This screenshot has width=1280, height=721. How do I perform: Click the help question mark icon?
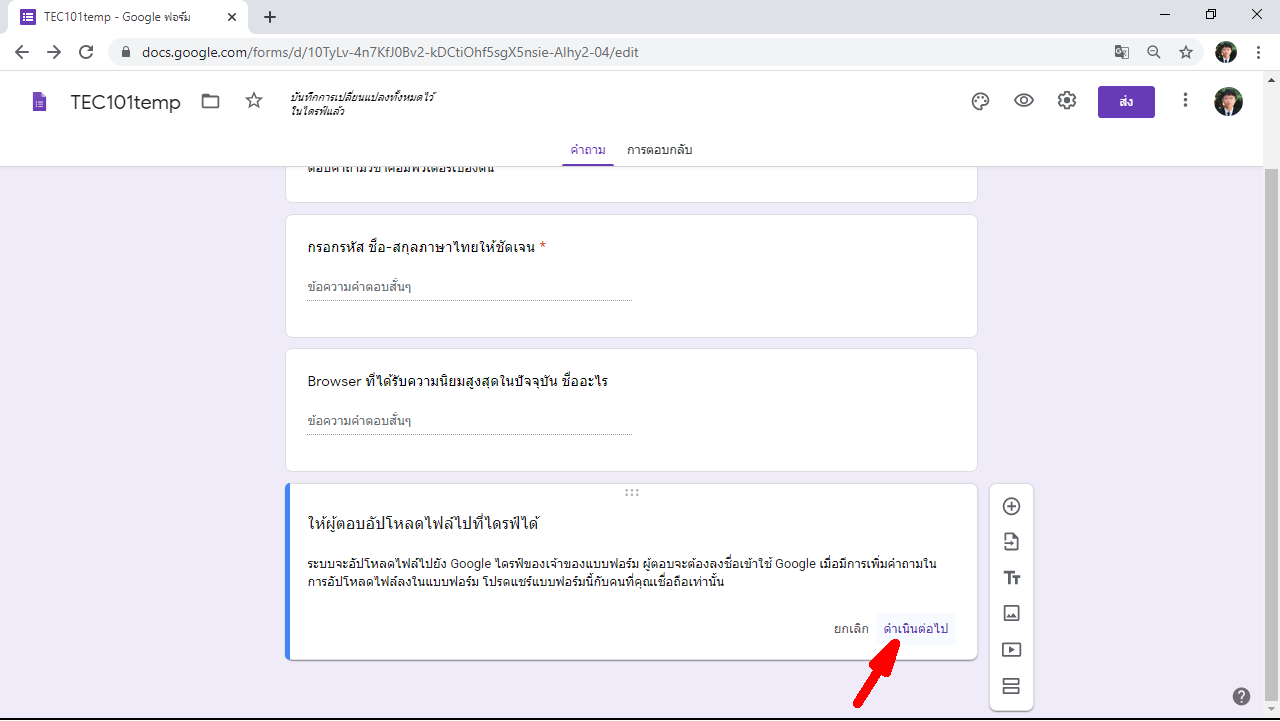coord(1241,697)
